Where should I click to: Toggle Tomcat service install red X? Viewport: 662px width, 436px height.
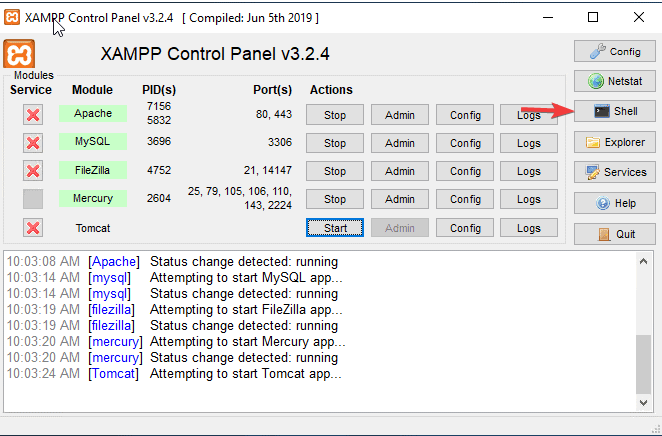pos(33,228)
